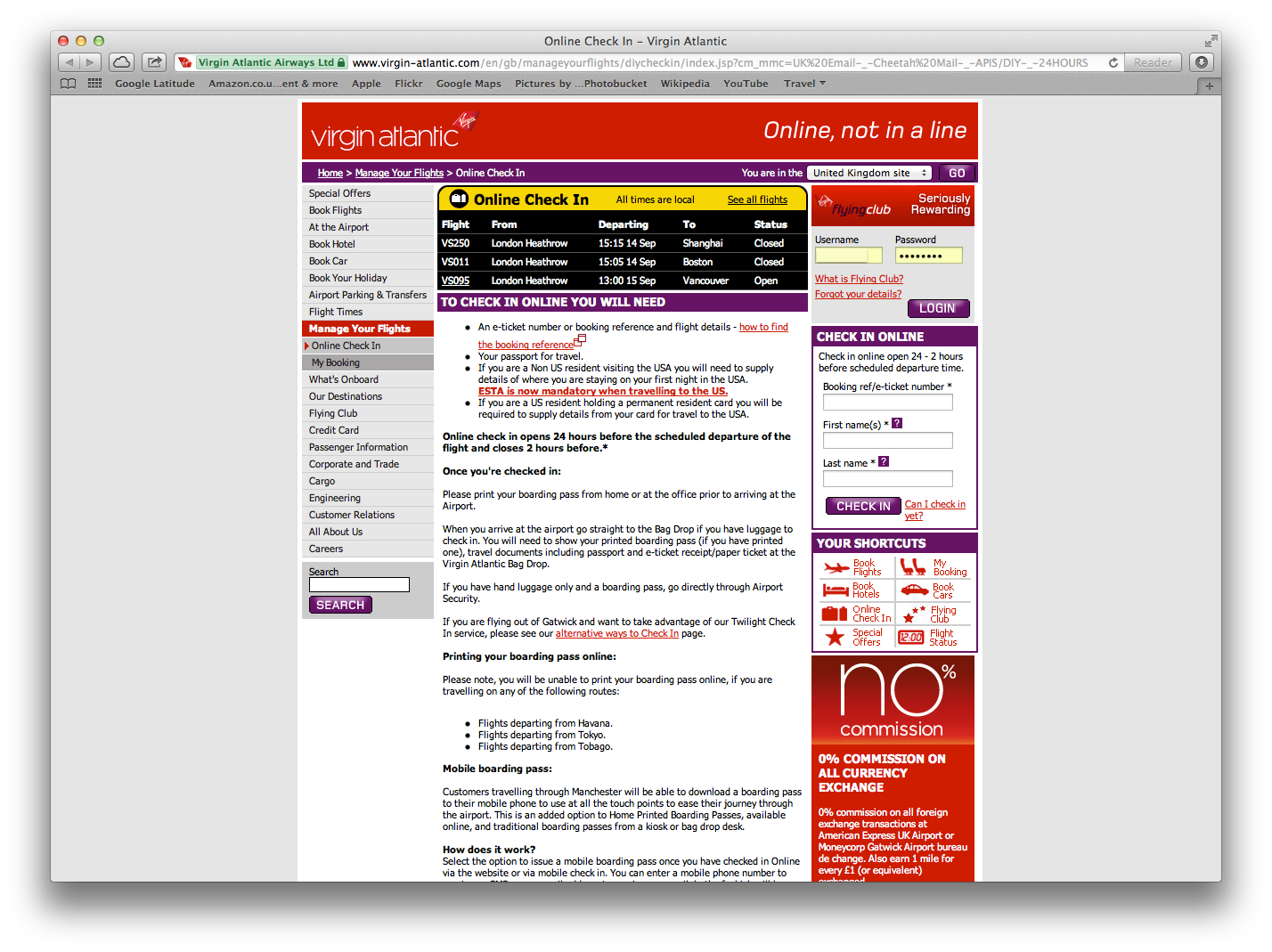Click the SEARCH button

340,605
